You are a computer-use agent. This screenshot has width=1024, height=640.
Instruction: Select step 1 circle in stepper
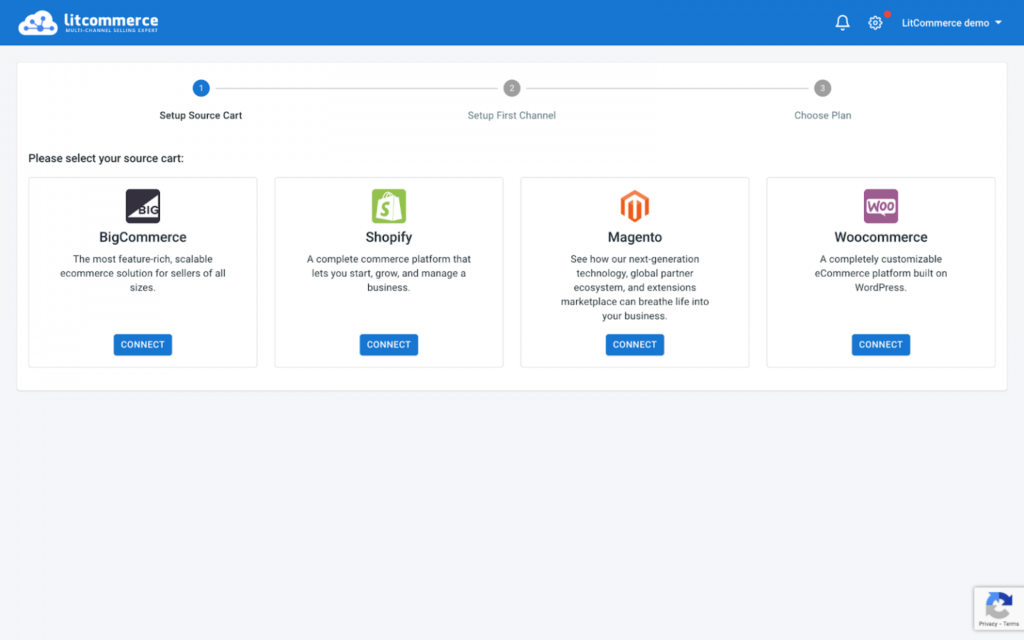click(x=201, y=88)
